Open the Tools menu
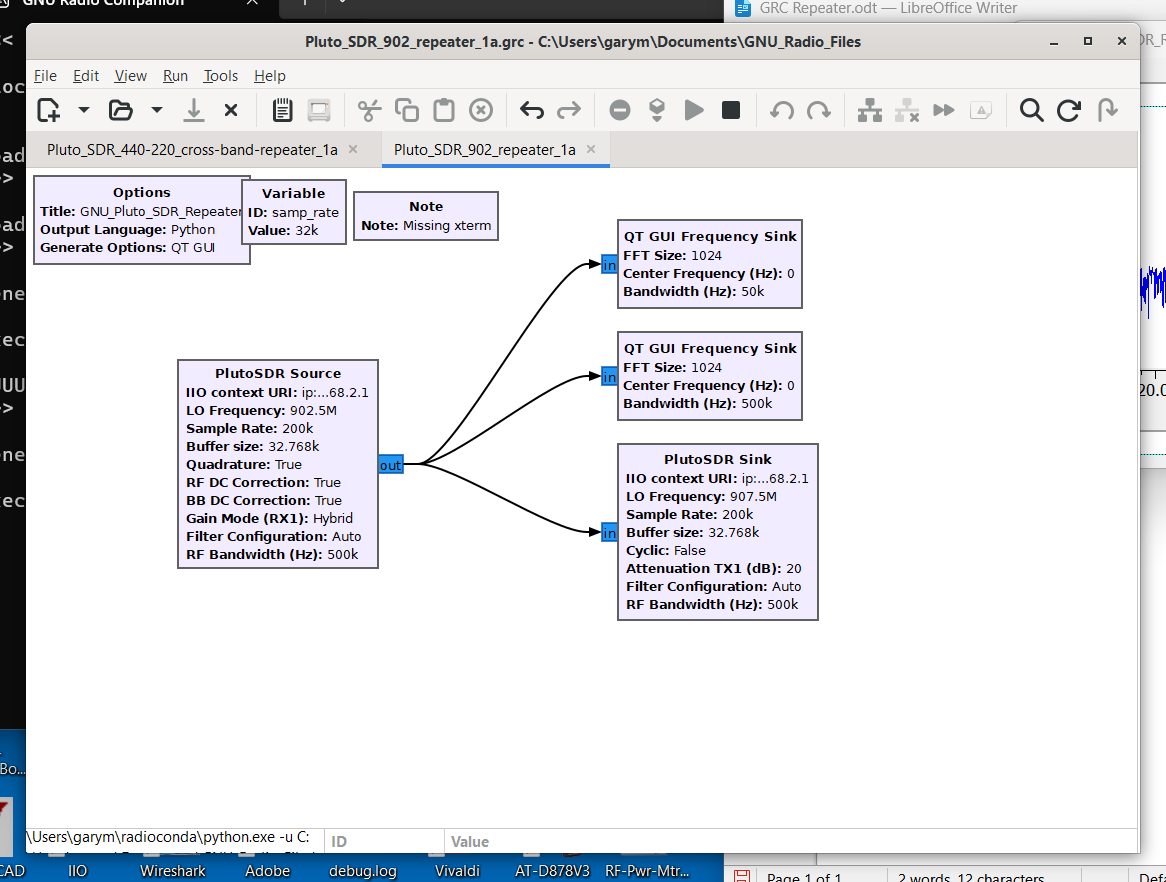1166x882 pixels. (220, 76)
